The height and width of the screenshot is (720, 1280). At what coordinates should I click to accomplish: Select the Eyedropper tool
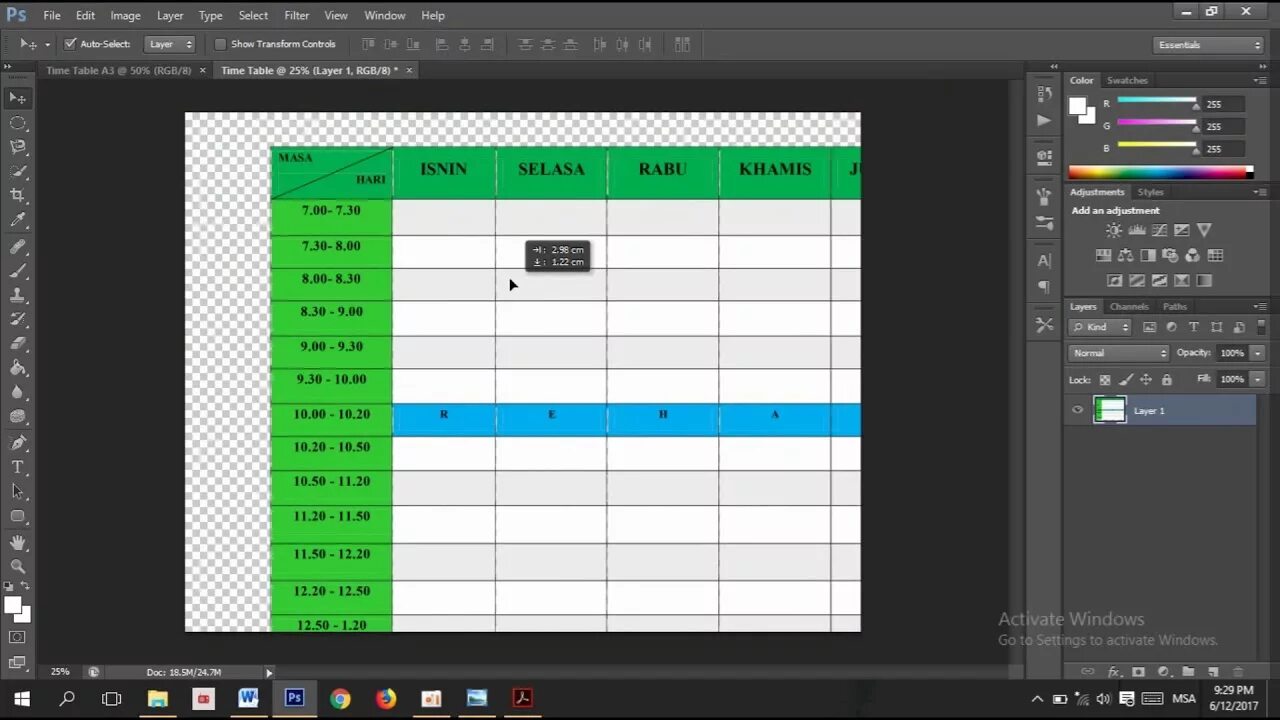(x=18, y=220)
